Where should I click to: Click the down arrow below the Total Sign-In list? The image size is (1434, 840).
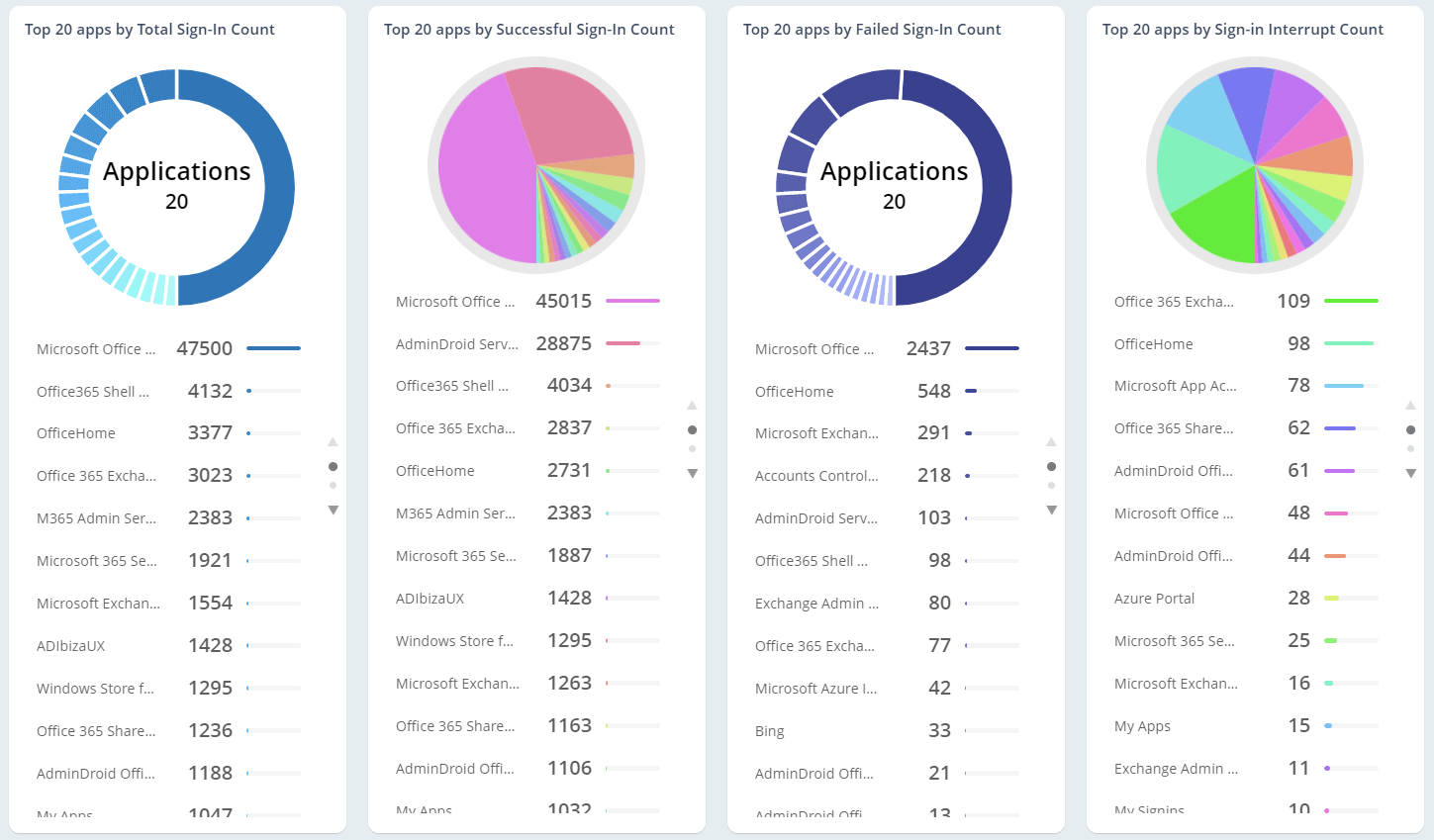334,510
